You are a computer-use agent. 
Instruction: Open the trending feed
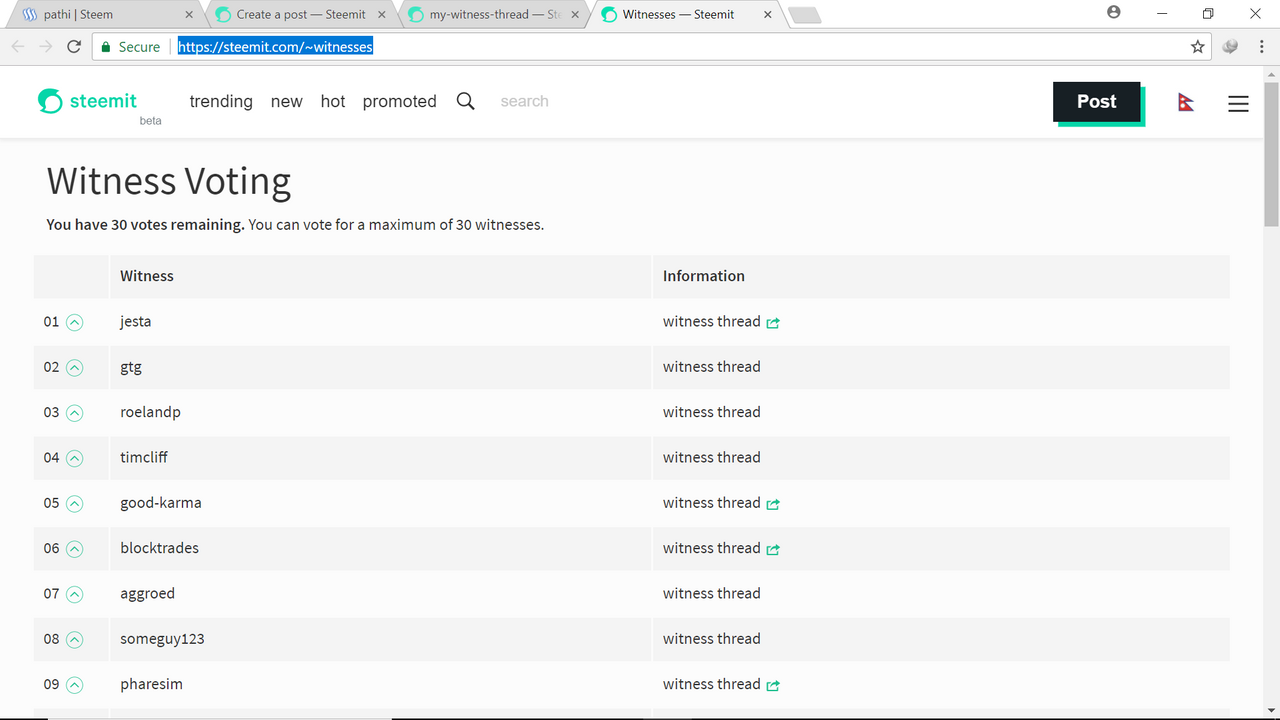pos(221,101)
